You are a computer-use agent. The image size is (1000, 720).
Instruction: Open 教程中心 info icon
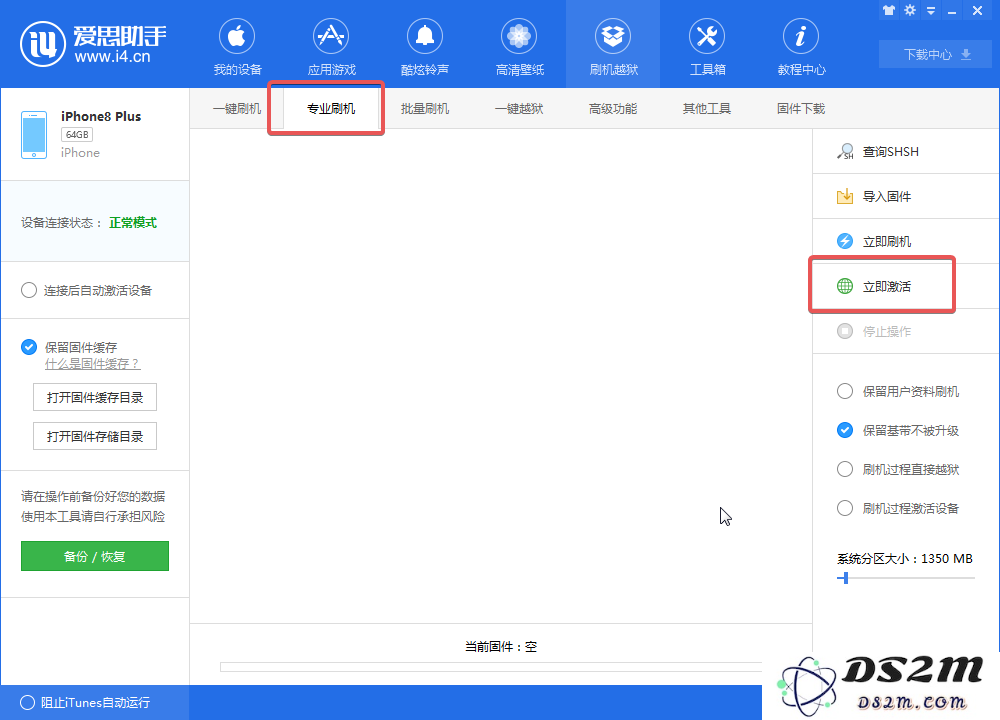pos(801,36)
